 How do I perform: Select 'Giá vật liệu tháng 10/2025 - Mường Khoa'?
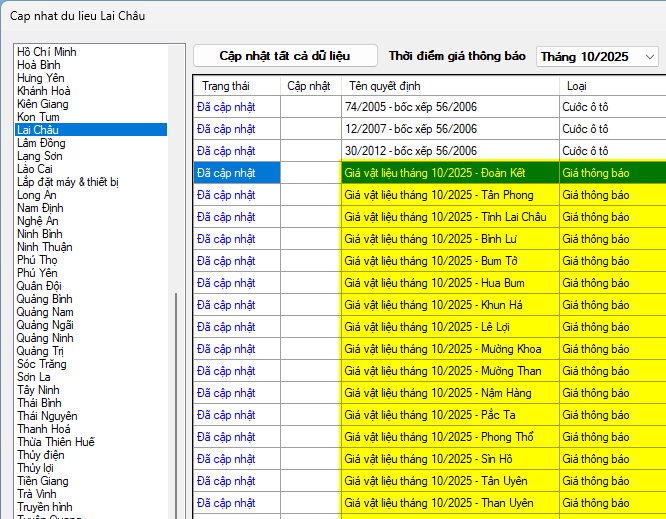click(x=442, y=349)
